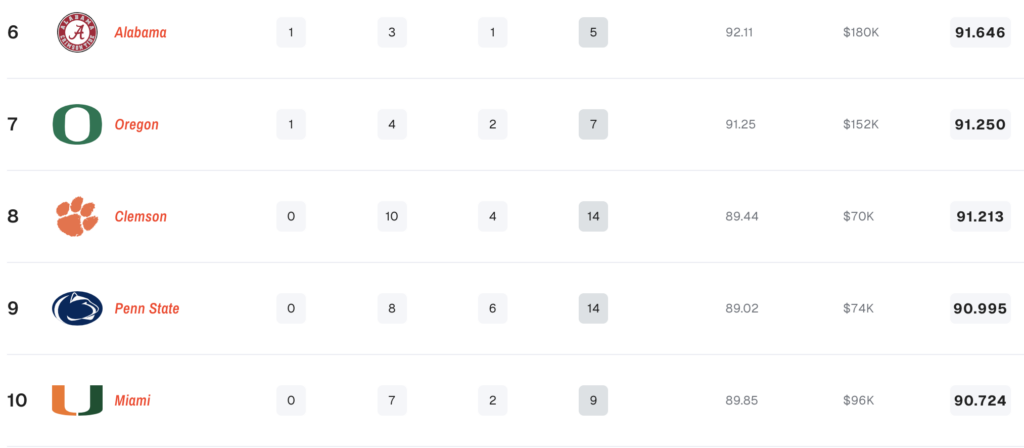Screen dimensions: 1024x448
Task: Open the Oregon team link
Action: pyautogui.click(x=136, y=125)
